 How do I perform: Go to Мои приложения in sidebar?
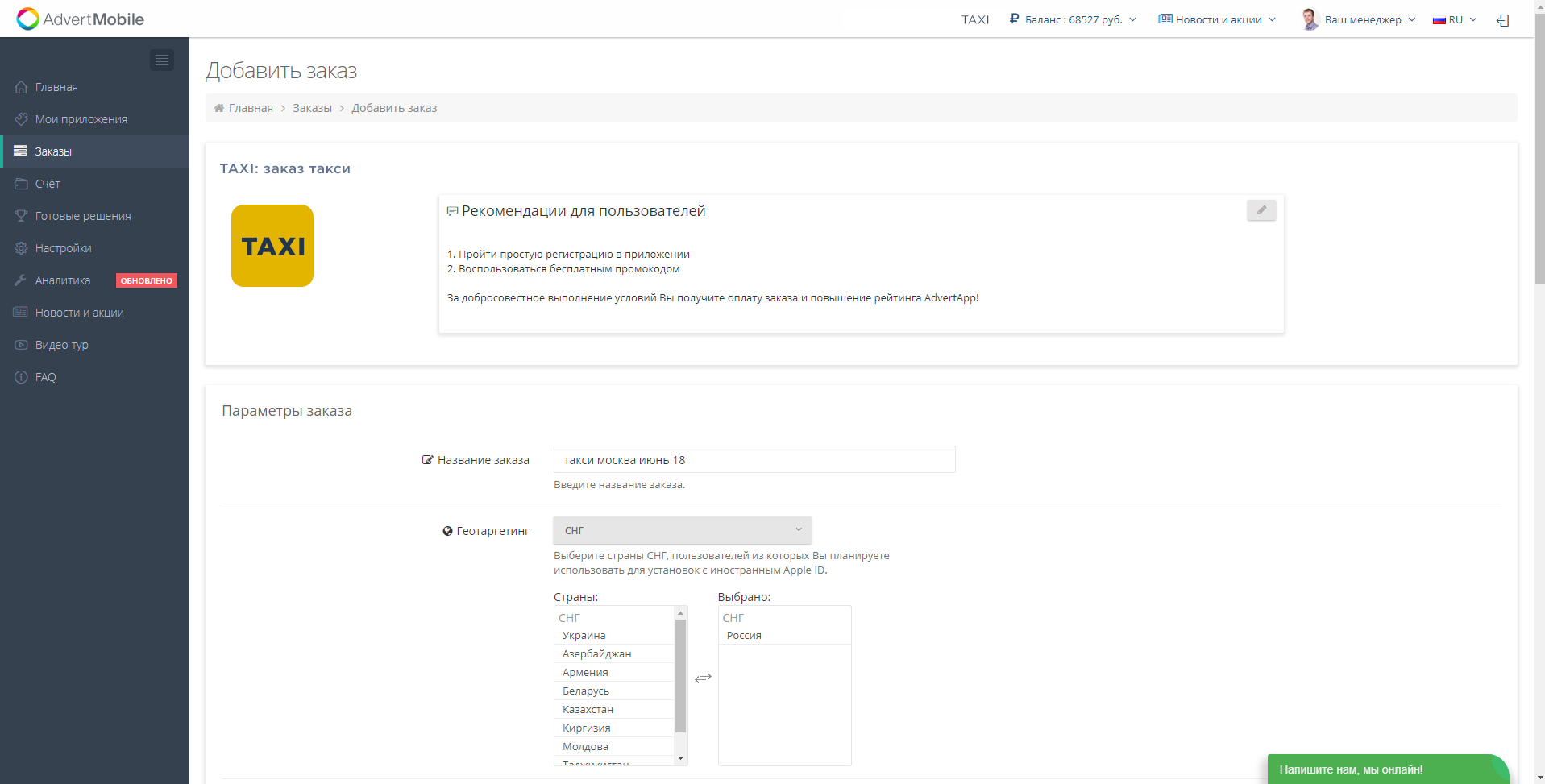[x=81, y=119]
